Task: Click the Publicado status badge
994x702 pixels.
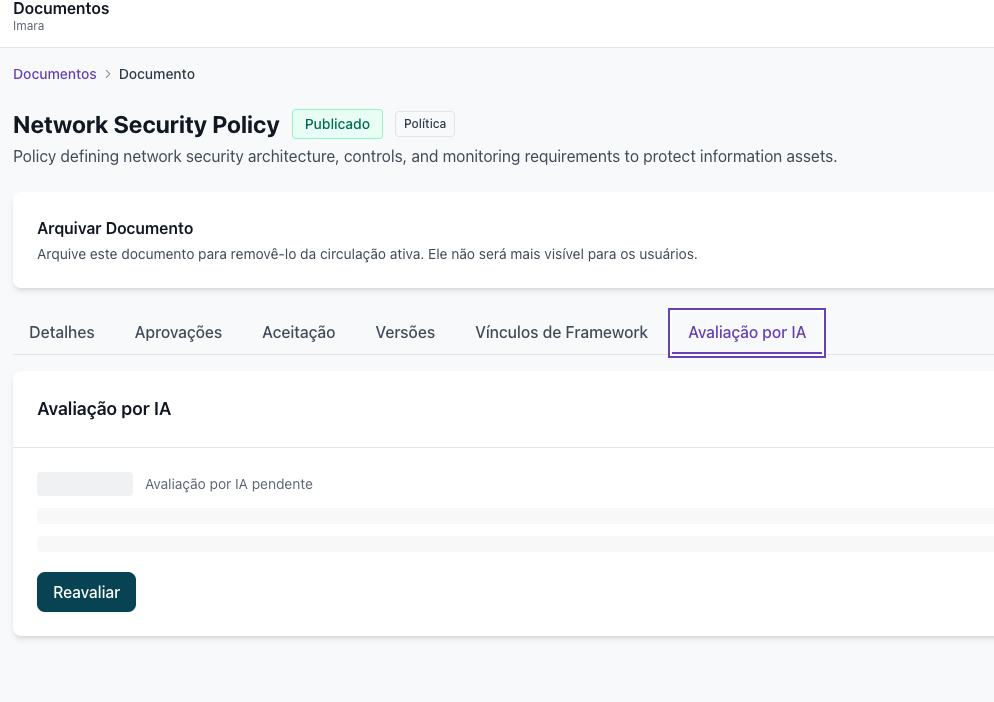Action: pos(337,124)
